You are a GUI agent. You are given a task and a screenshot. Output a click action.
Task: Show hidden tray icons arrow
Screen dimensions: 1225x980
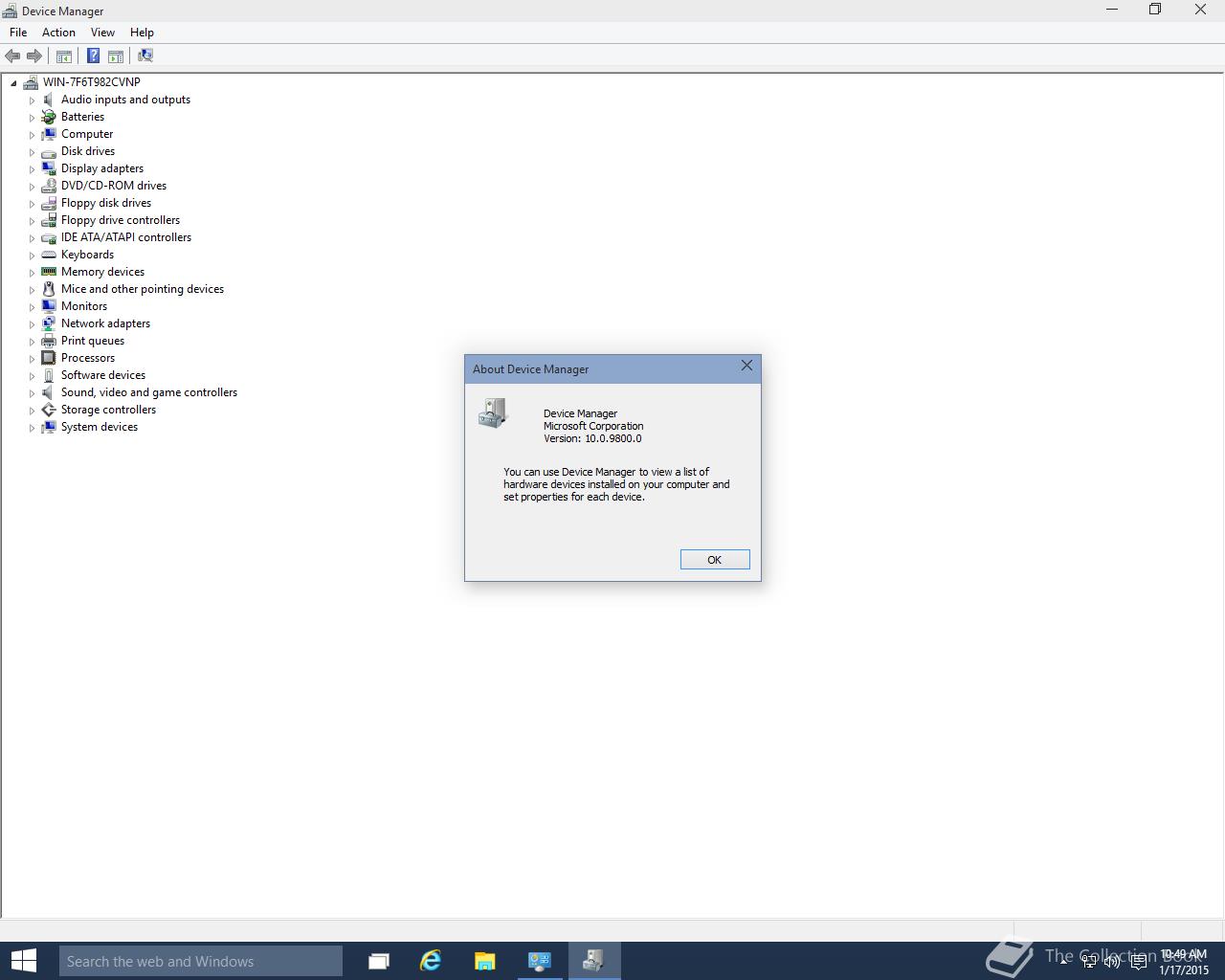[x=1063, y=961]
